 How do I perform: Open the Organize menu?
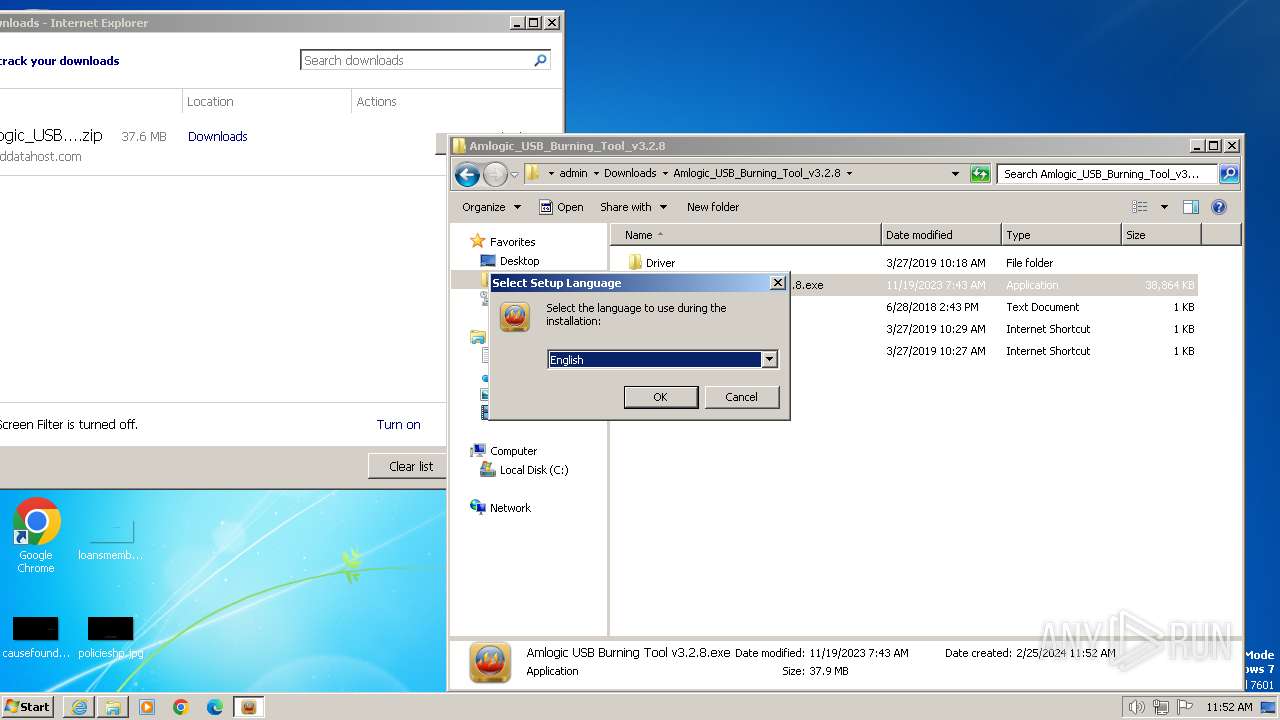491,207
